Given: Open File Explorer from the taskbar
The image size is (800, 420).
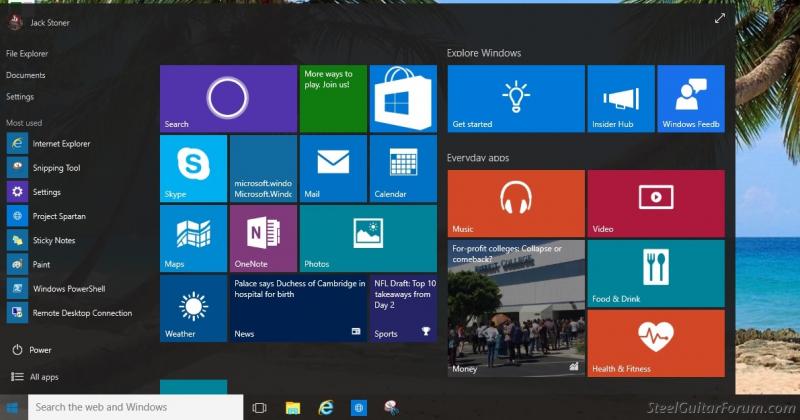Looking at the screenshot, I should (293, 408).
